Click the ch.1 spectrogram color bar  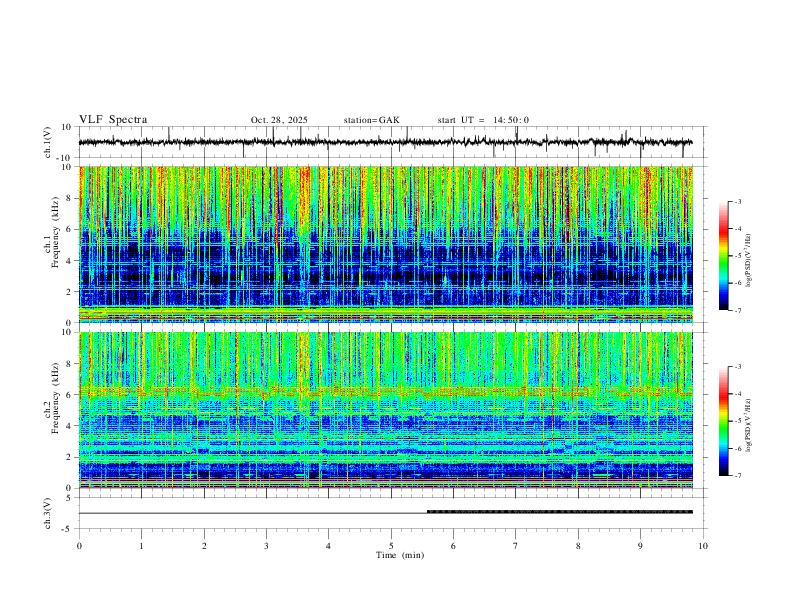click(723, 256)
